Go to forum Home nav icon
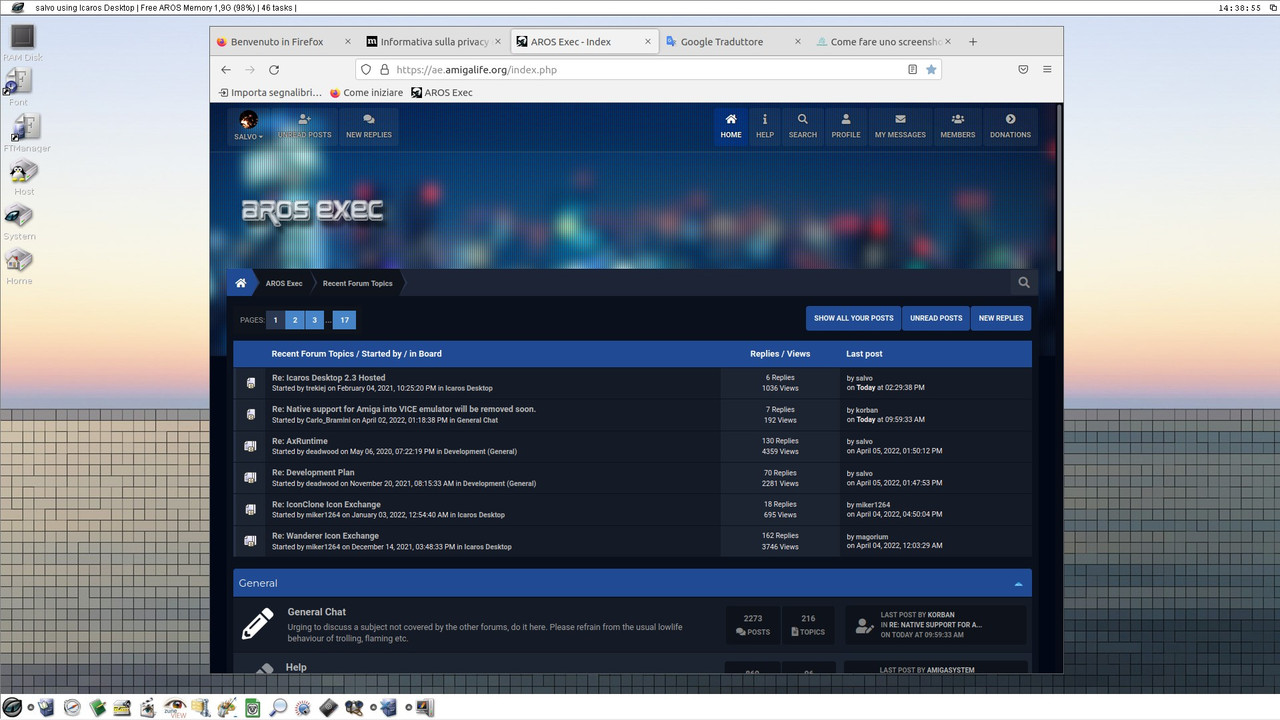Viewport: 1280px width, 720px height. (731, 126)
